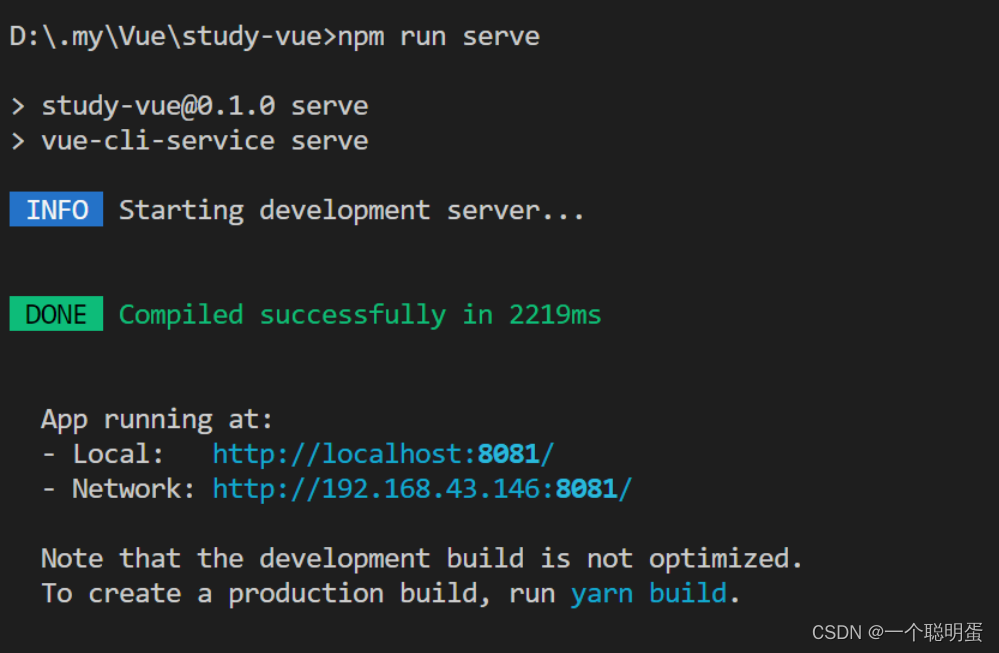Click the 'study-vue@0.1.0 serve' line
This screenshot has height=653, width=999.
pos(205,106)
